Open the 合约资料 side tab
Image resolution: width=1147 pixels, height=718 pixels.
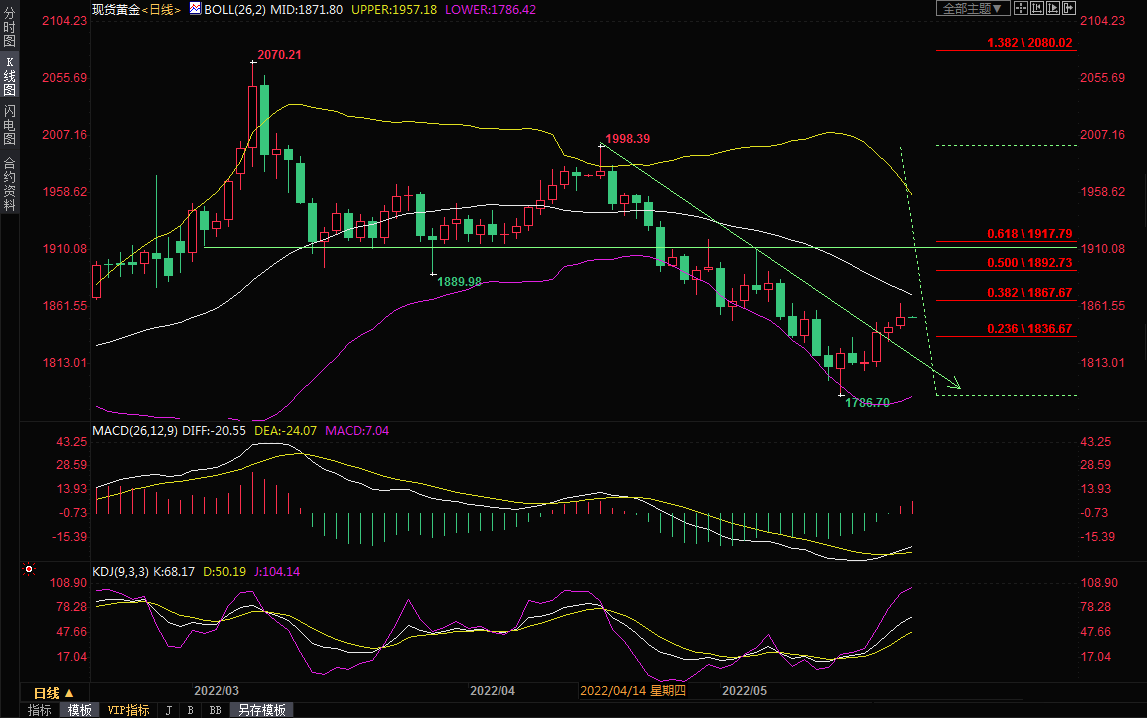(x=9, y=184)
